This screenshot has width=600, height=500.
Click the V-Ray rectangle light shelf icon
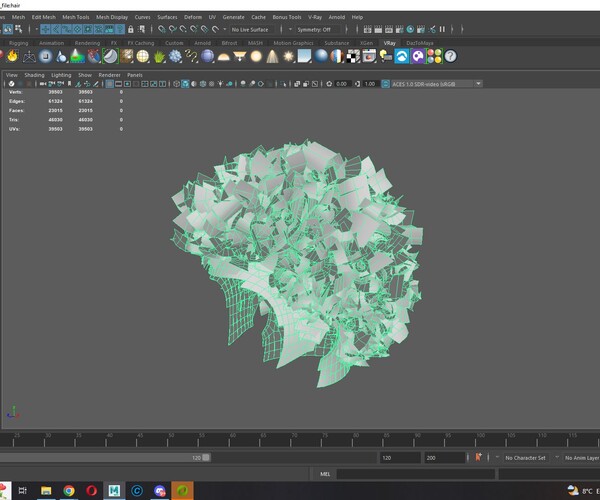pos(240,56)
